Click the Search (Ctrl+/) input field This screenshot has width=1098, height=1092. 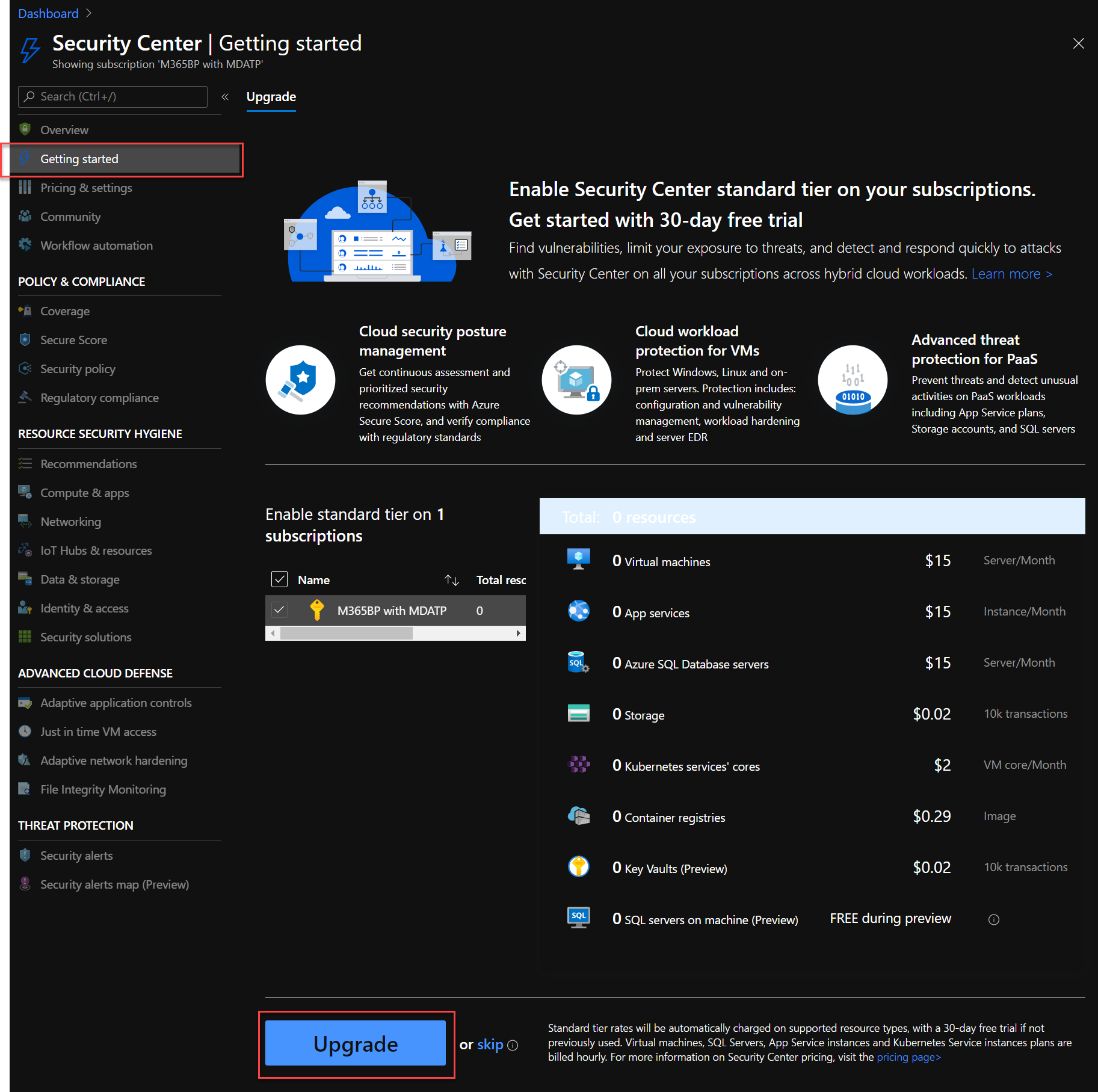pyautogui.click(x=113, y=96)
